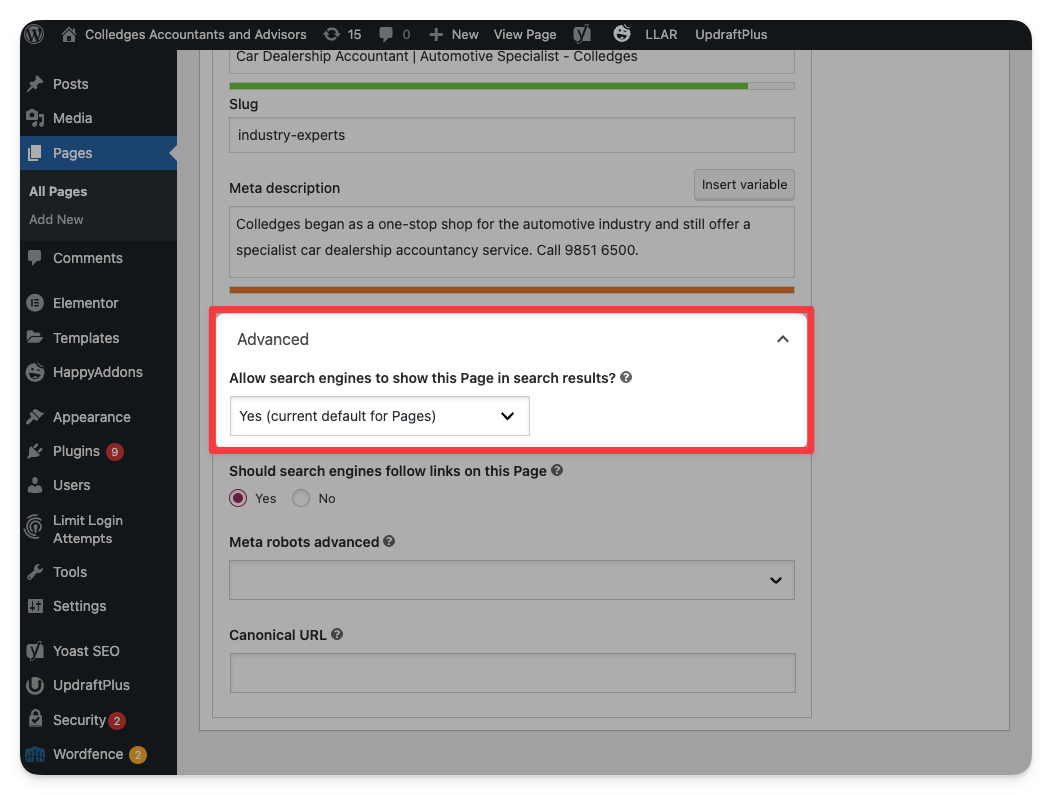Click the Insert variable button
Viewport: 1052px width, 795px height.
(x=744, y=185)
